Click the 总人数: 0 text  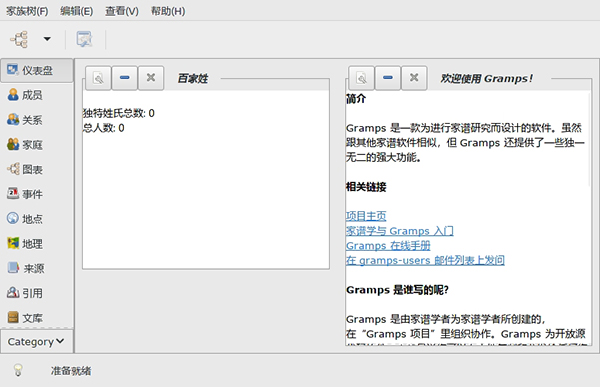[x=104, y=128]
